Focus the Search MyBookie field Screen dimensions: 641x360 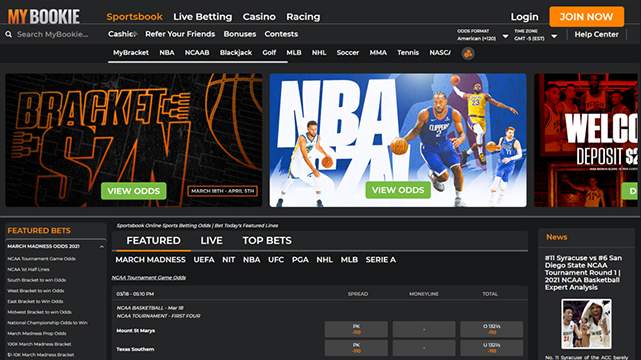52,34
